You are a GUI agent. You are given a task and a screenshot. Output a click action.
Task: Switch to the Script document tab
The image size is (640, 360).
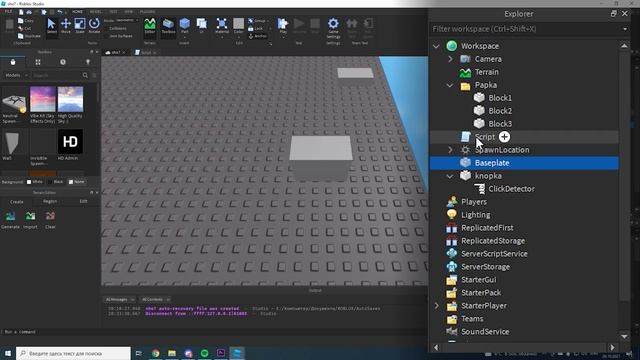tap(146, 53)
